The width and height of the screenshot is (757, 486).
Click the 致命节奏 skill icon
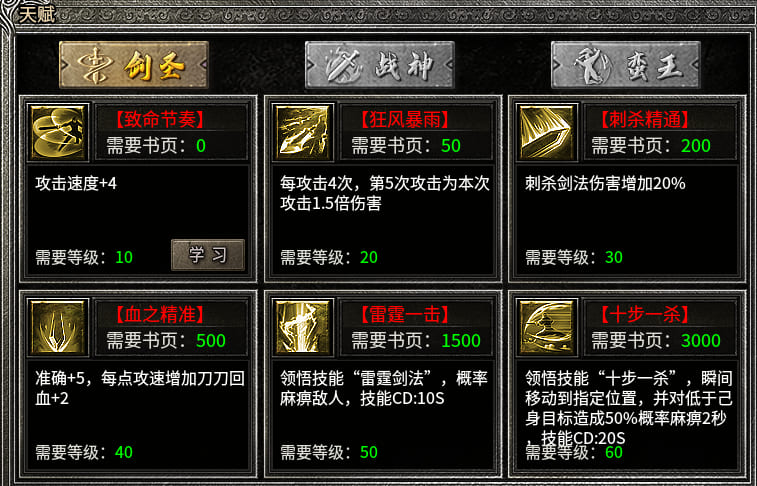(x=58, y=132)
